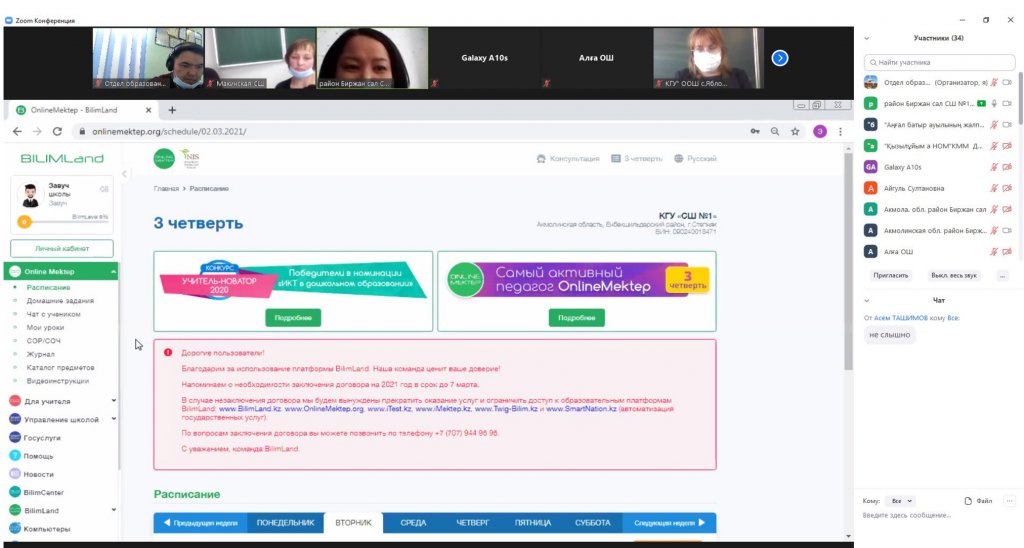Open the www.SmartNation.kz link in notice
Screen dimensions: 1024x548
tap(581, 409)
